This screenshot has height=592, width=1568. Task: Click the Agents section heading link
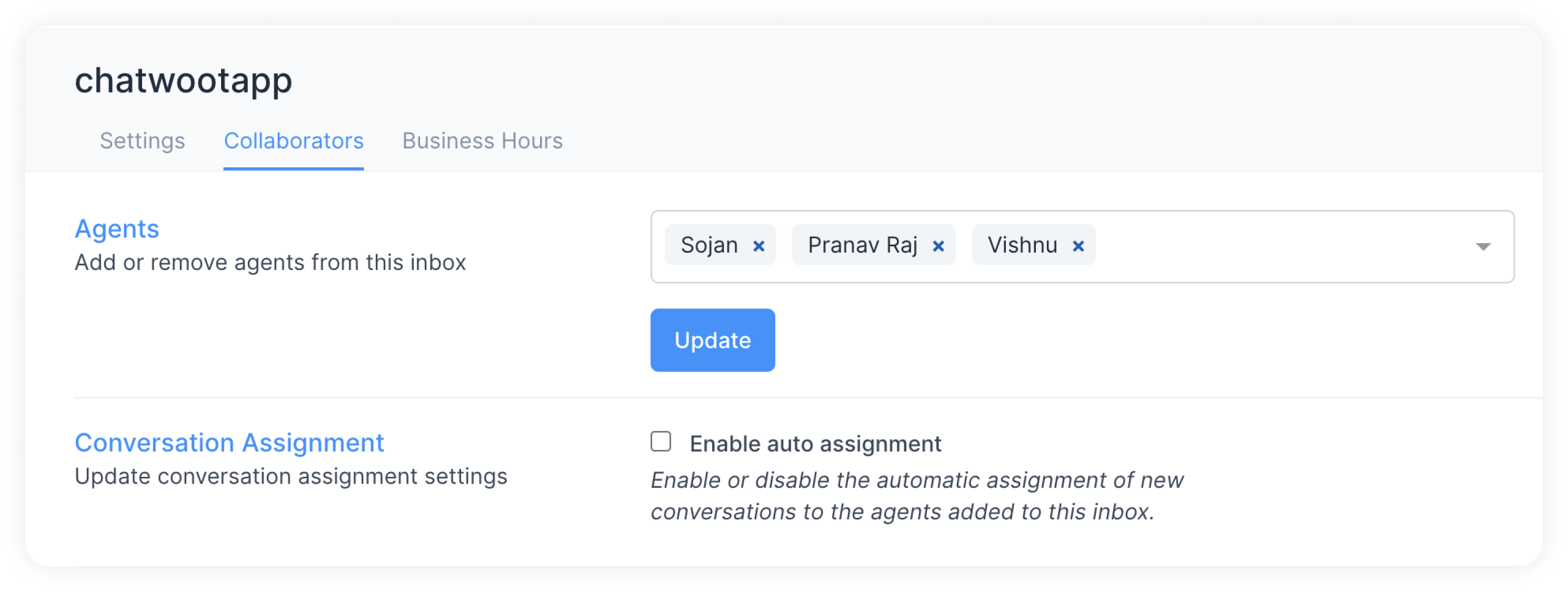coord(117,229)
